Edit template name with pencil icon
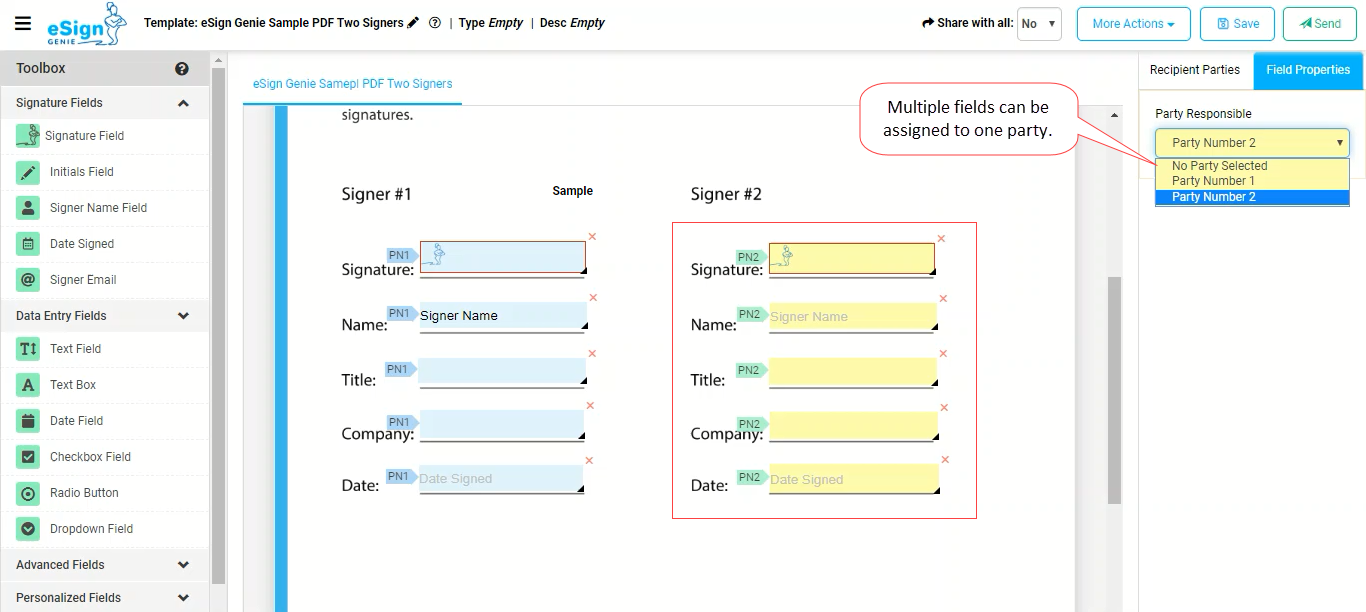Viewport: 1366px width, 612px height. point(413,23)
